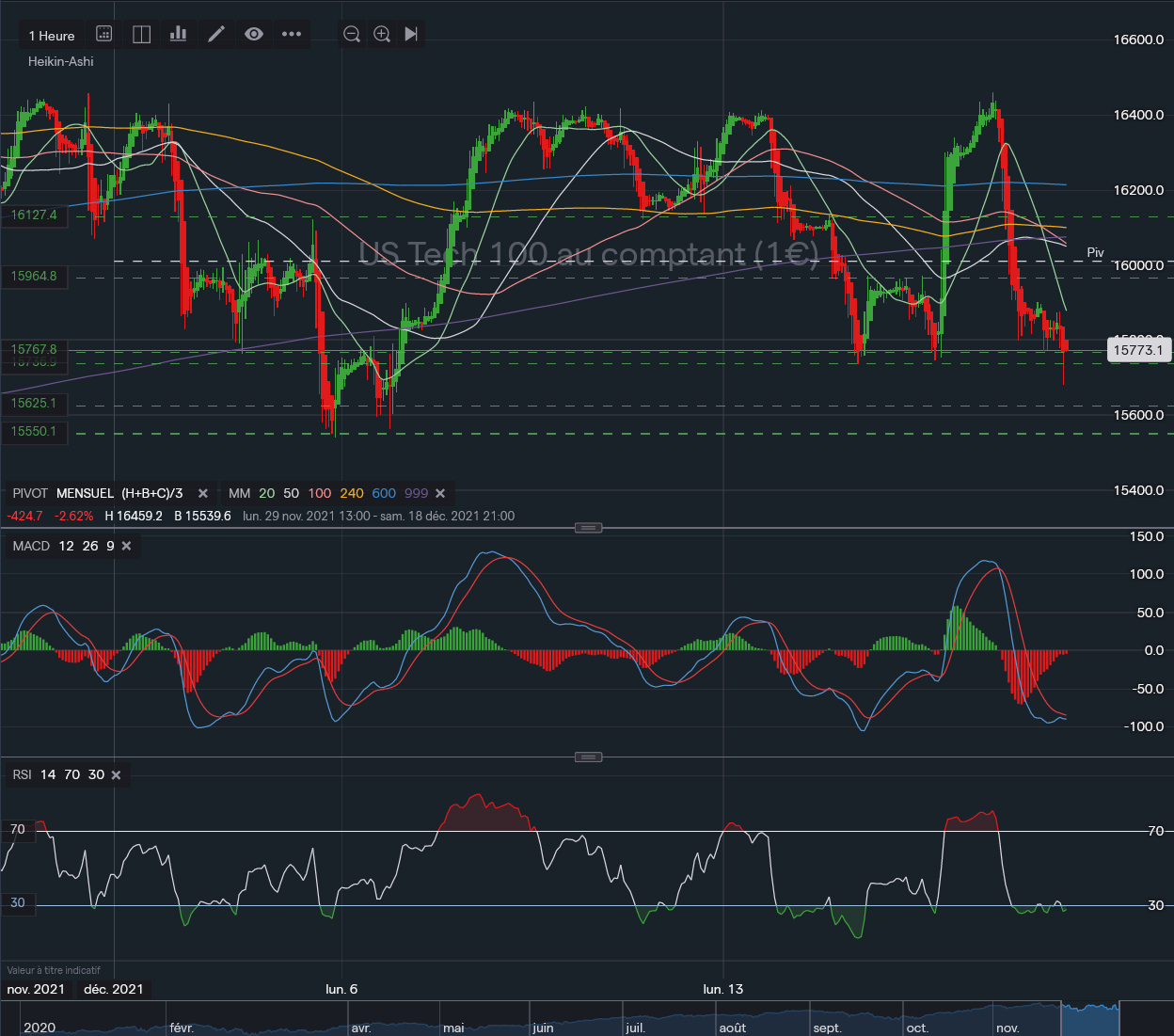The height and width of the screenshot is (1036, 1174).
Task: Zoom out with the minus magnifier
Action: tap(352, 34)
